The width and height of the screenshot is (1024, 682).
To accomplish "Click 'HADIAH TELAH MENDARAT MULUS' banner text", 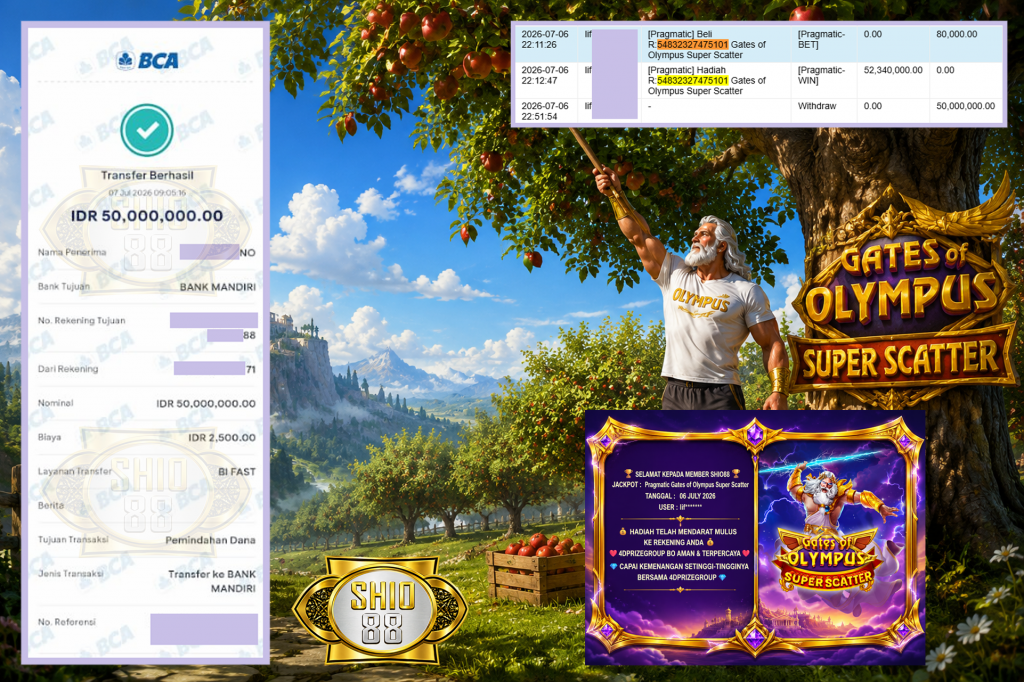I will (683, 532).
